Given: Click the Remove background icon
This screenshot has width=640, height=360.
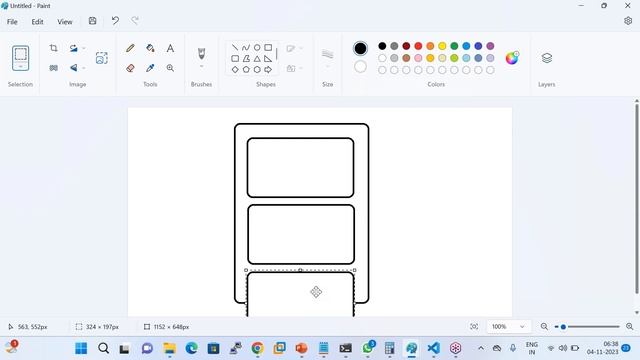Looking at the screenshot, I should [102, 58].
